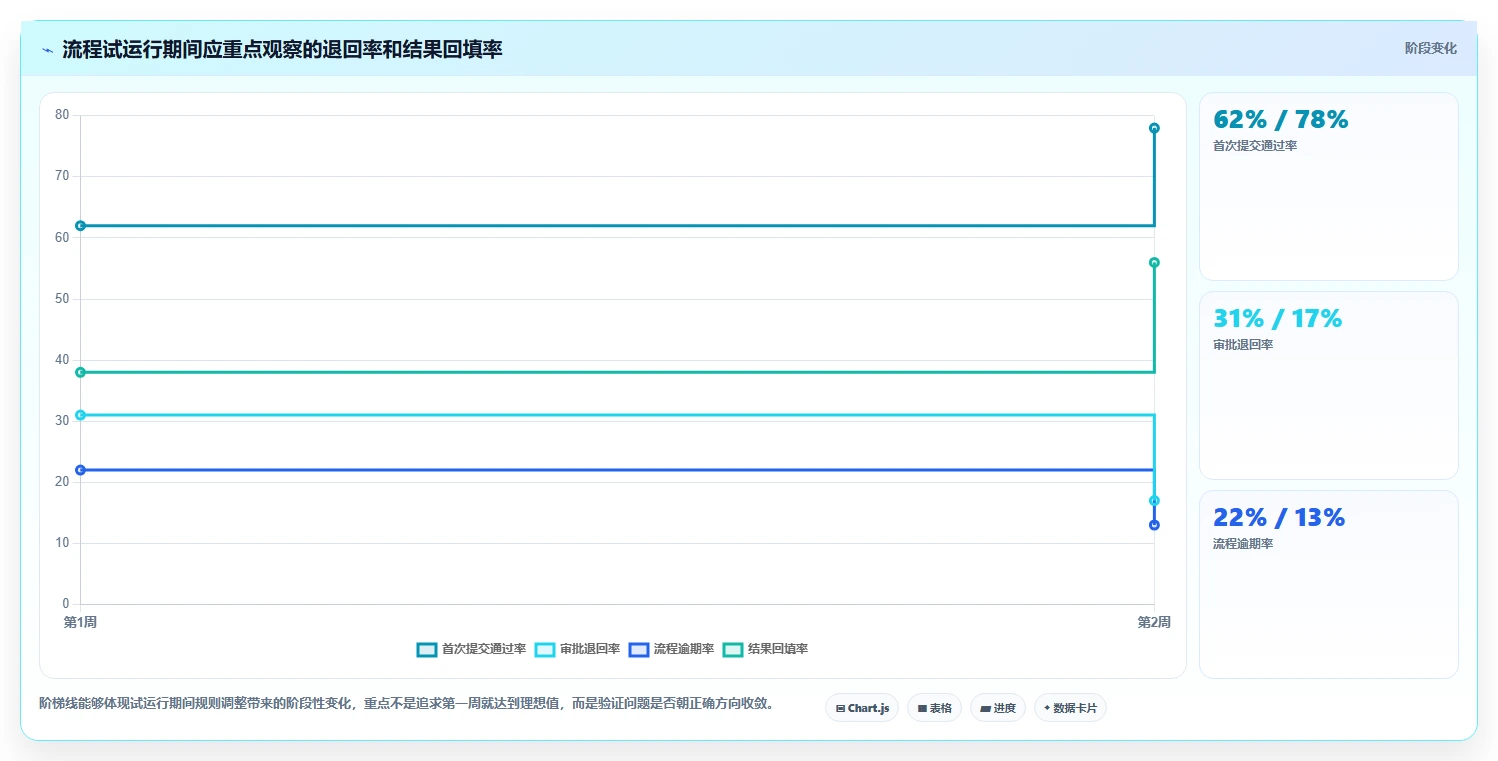Click the 31% / 17% card value

click(1277, 318)
